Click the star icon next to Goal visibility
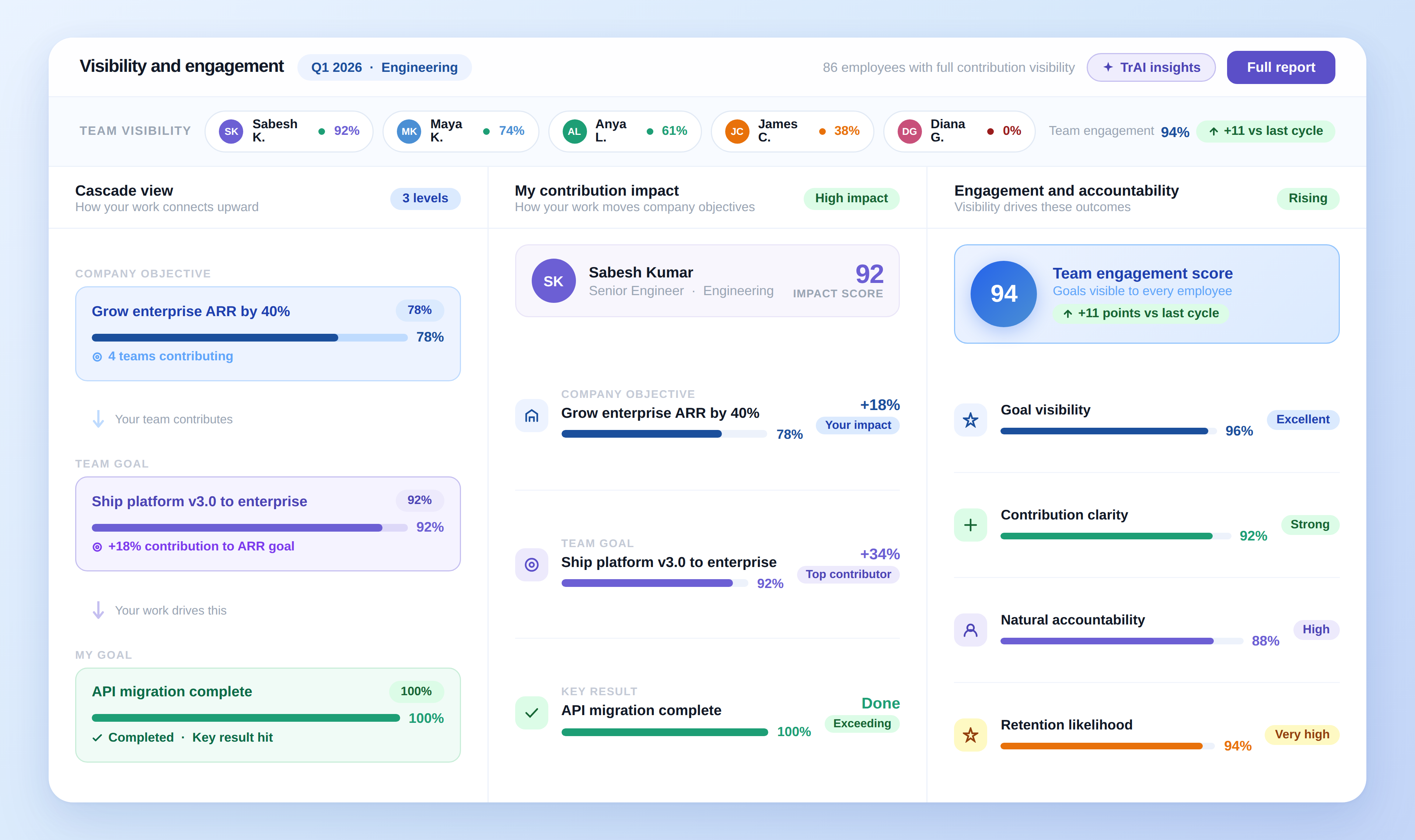The width and height of the screenshot is (1415, 840). coord(970,419)
